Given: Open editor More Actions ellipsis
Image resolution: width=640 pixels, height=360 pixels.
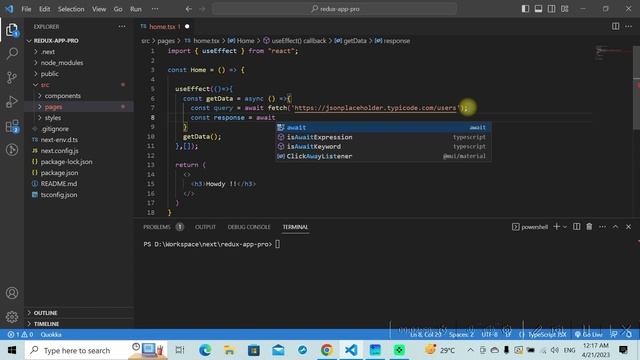Looking at the screenshot, I should point(628,27).
